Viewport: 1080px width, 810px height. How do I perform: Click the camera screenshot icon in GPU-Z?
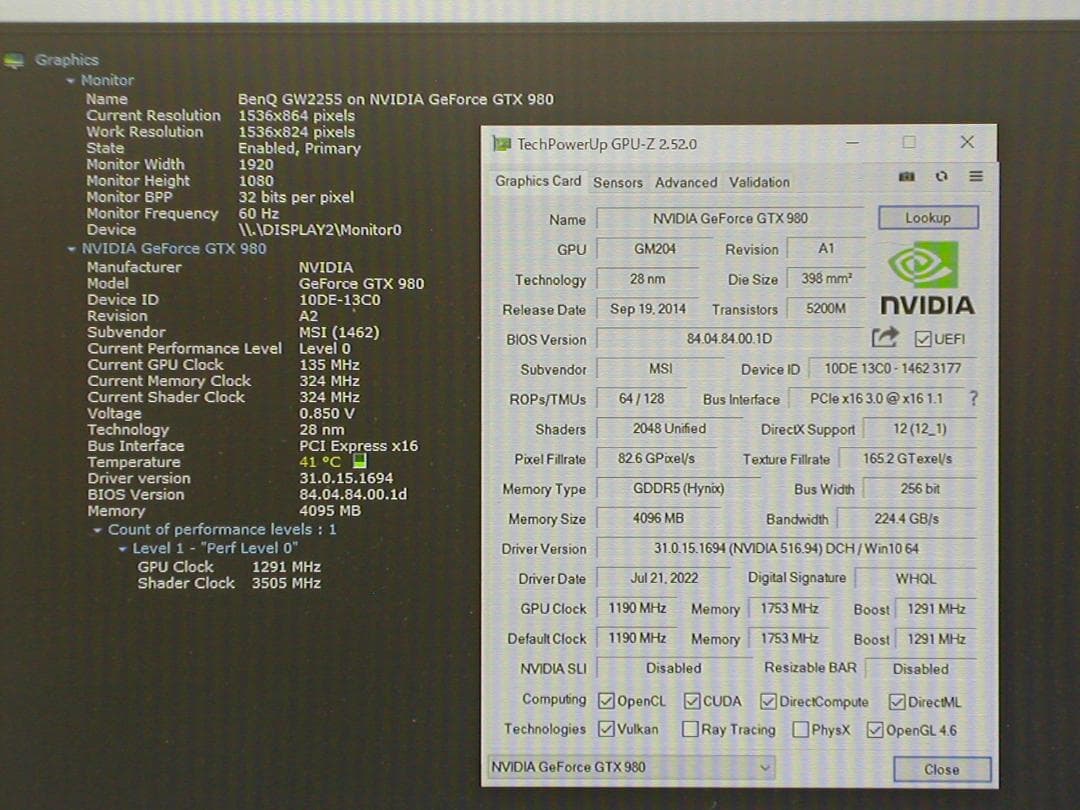[x=907, y=175]
